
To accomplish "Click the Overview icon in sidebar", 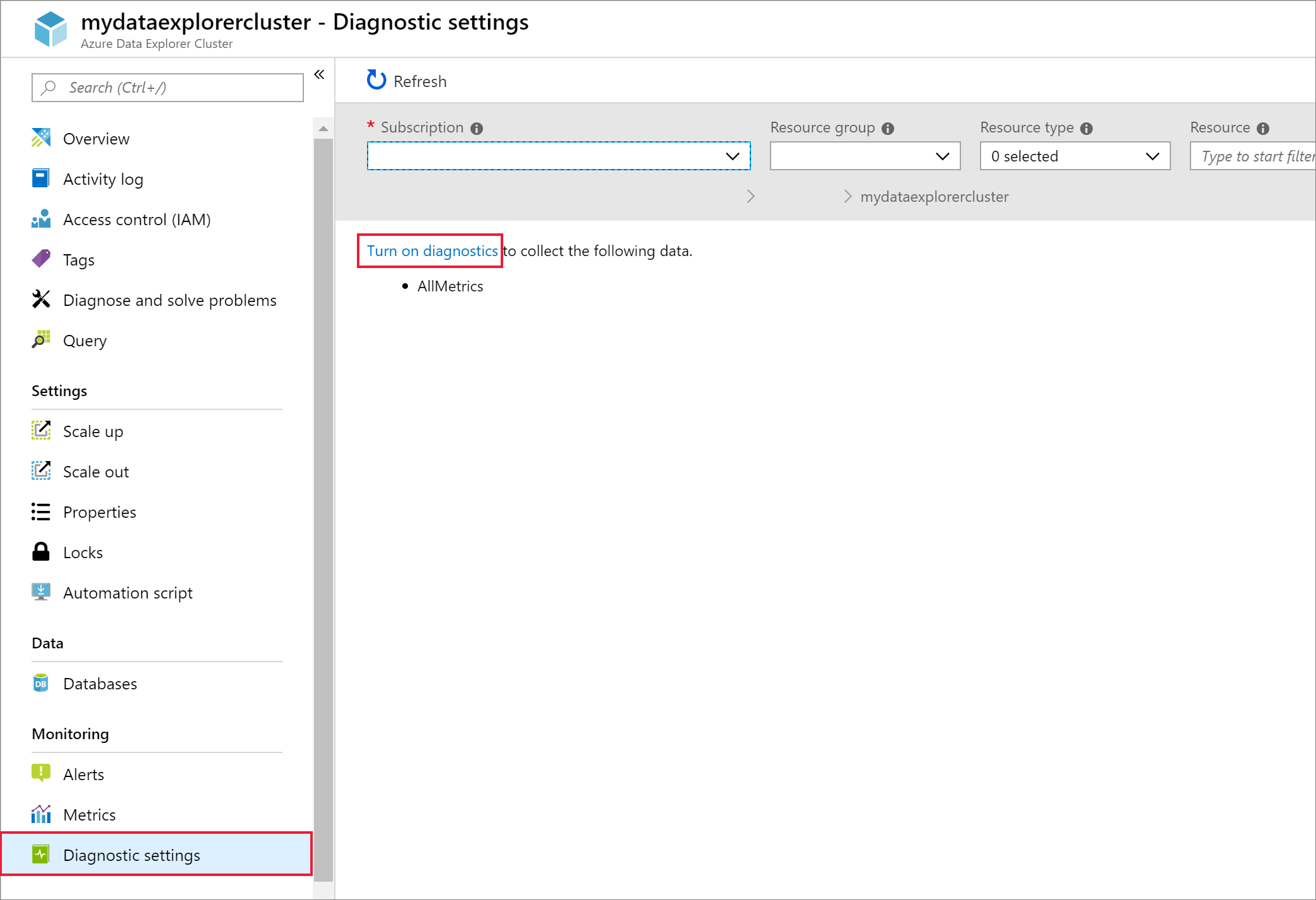I will pyautogui.click(x=41, y=139).
